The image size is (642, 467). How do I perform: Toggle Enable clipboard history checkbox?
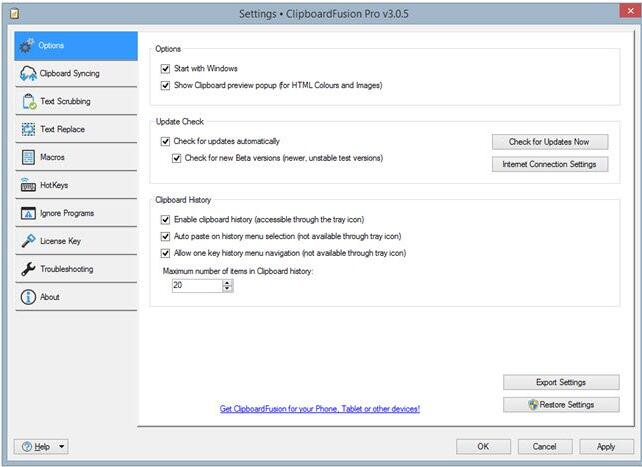click(x=165, y=220)
